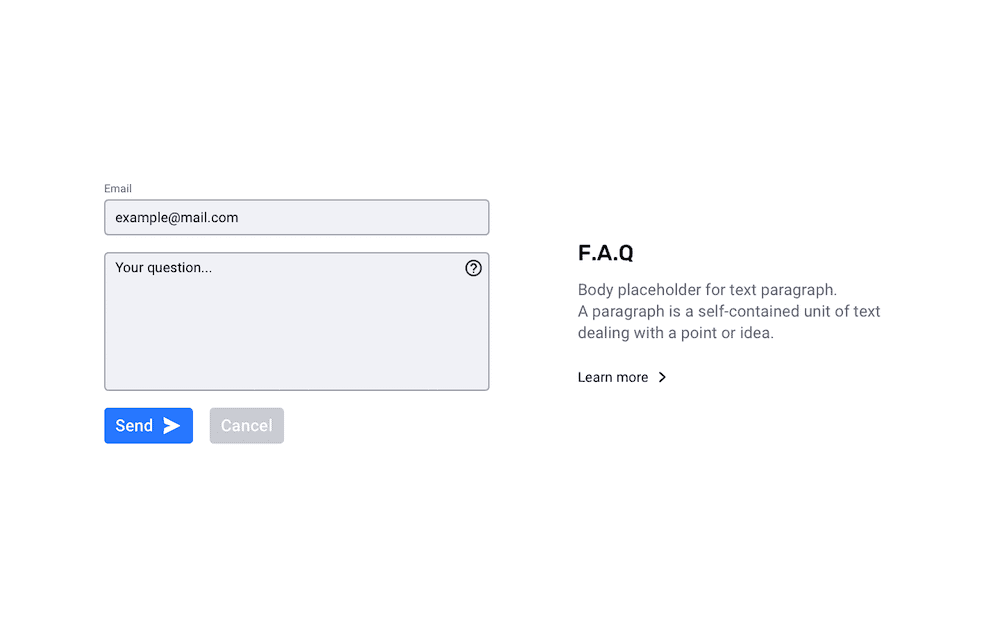Click the F.A.Q heading

point(605,253)
